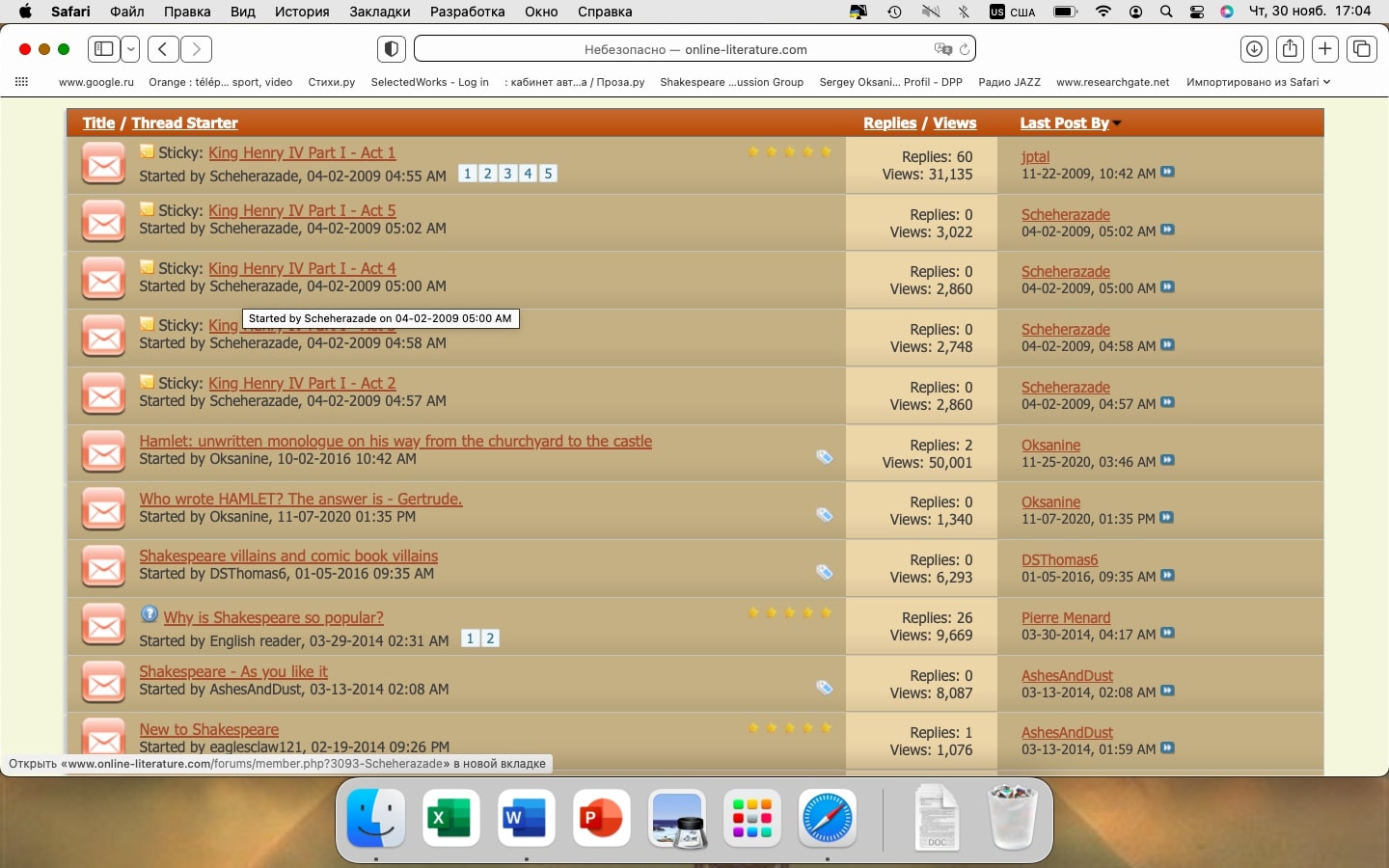The width and height of the screenshot is (1389, 868).
Task: Open the sidebar options dropdown arrow
Action: 130,49
